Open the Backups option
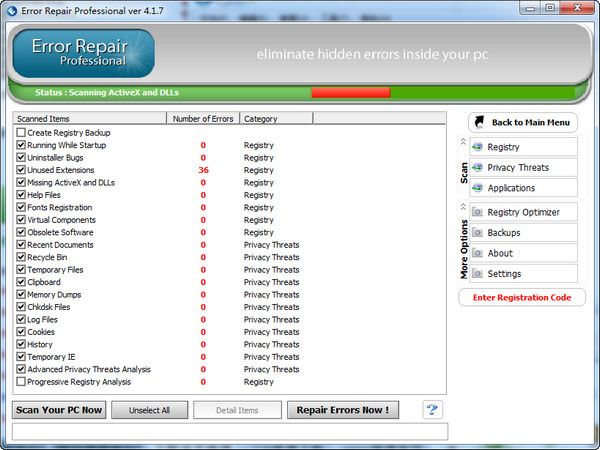This screenshot has width=600, height=450. (x=523, y=233)
